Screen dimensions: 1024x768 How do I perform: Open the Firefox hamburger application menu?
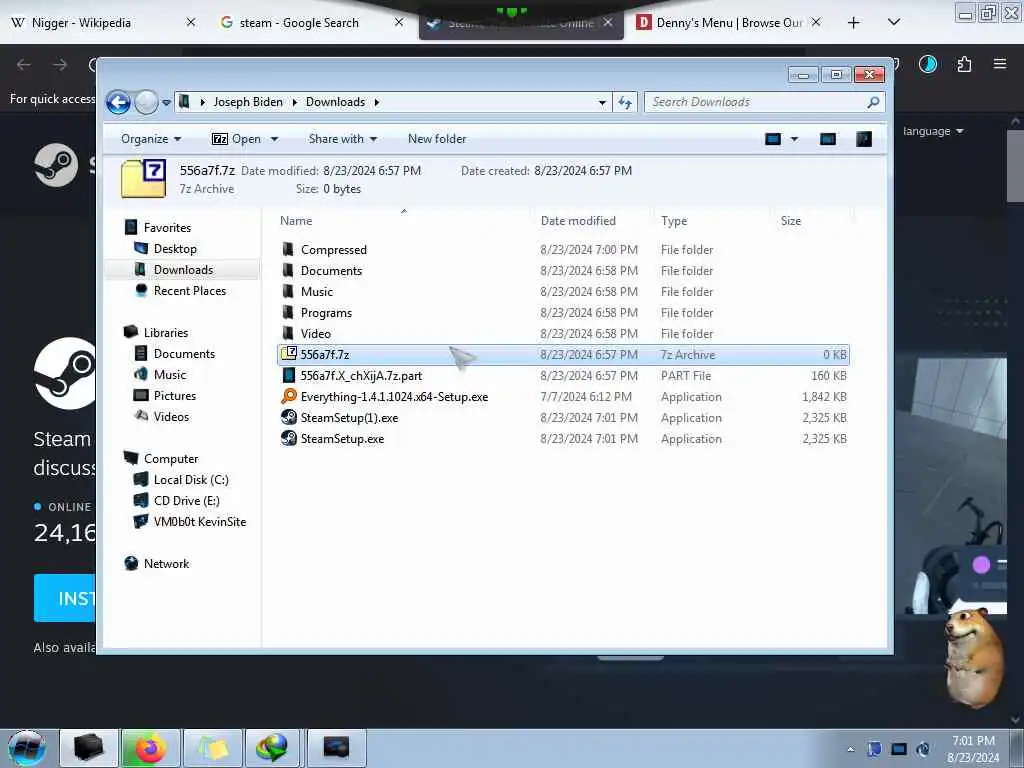click(1000, 64)
